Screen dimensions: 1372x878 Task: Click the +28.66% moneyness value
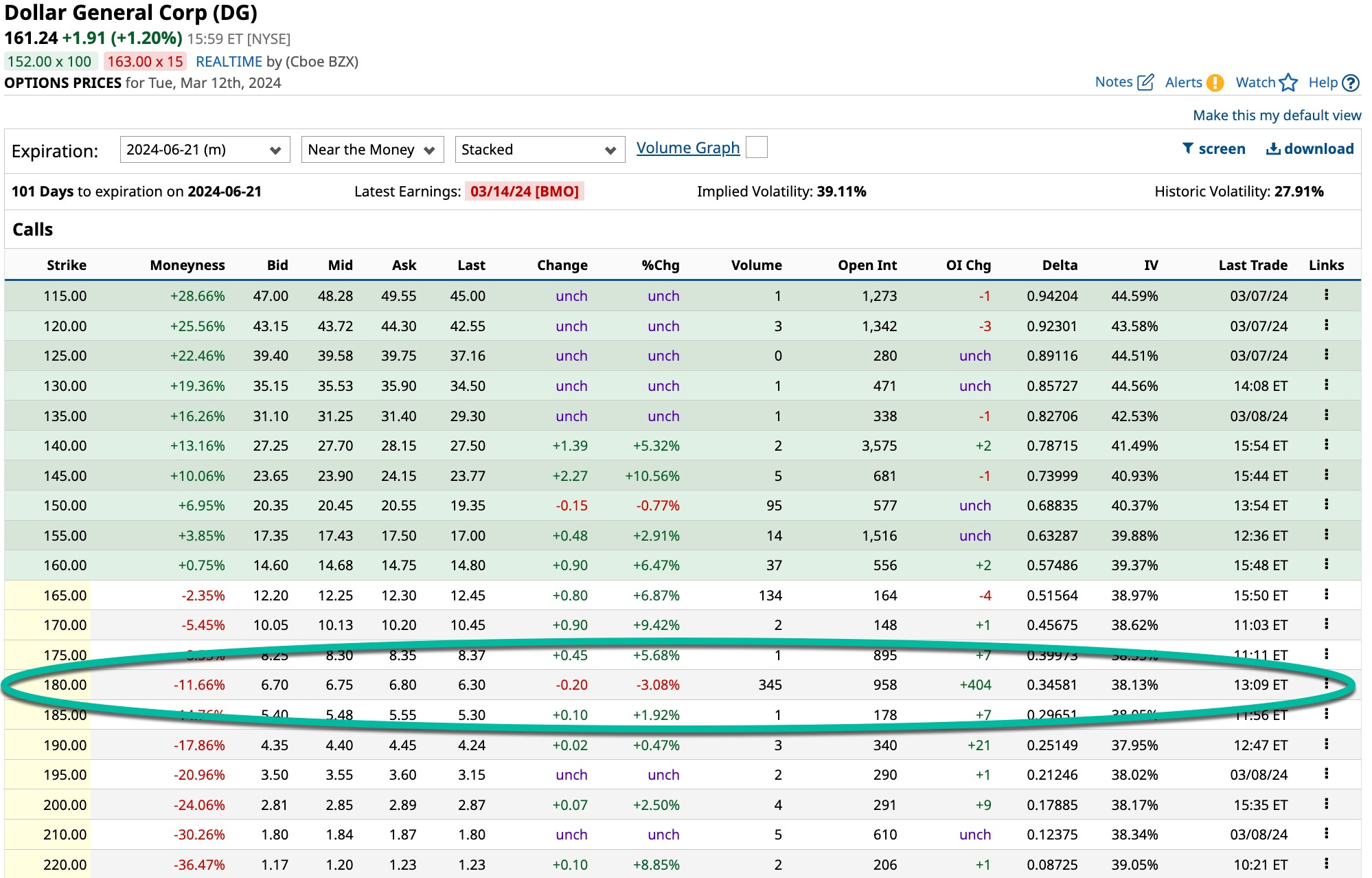click(x=197, y=296)
